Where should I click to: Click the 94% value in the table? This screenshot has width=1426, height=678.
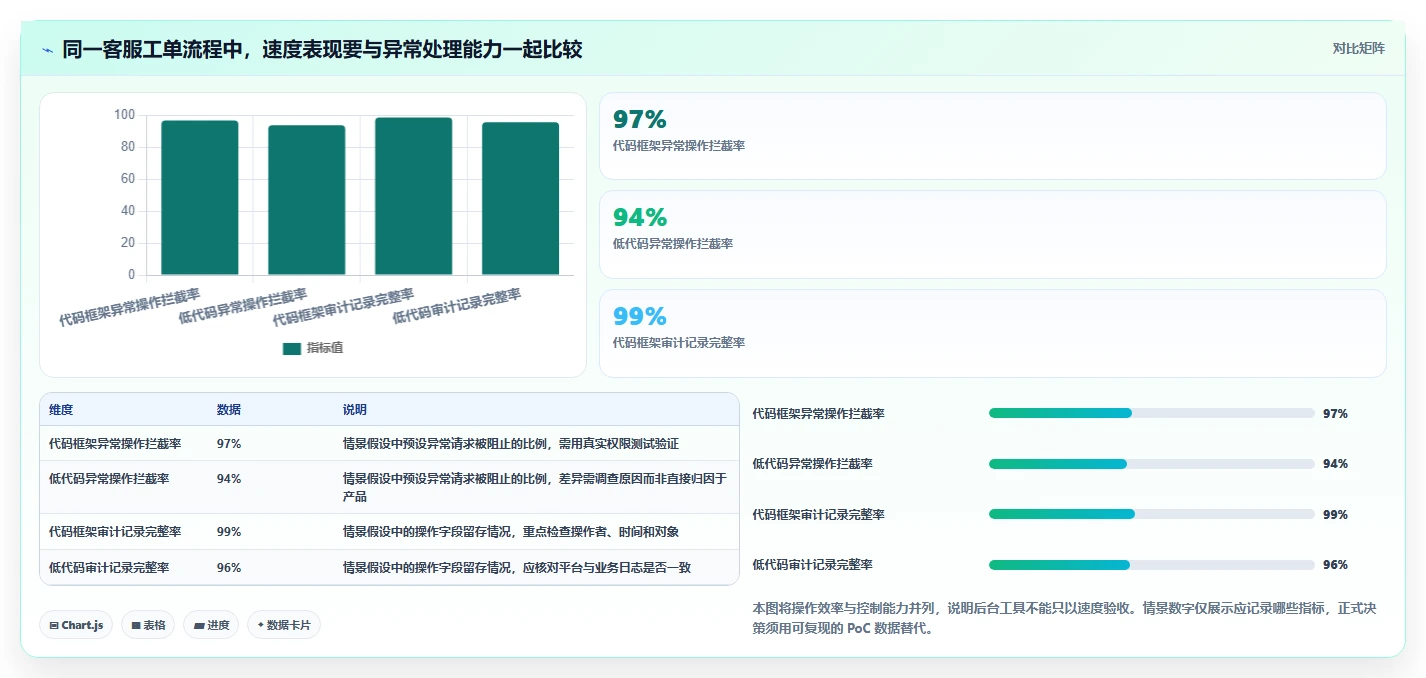click(229, 479)
